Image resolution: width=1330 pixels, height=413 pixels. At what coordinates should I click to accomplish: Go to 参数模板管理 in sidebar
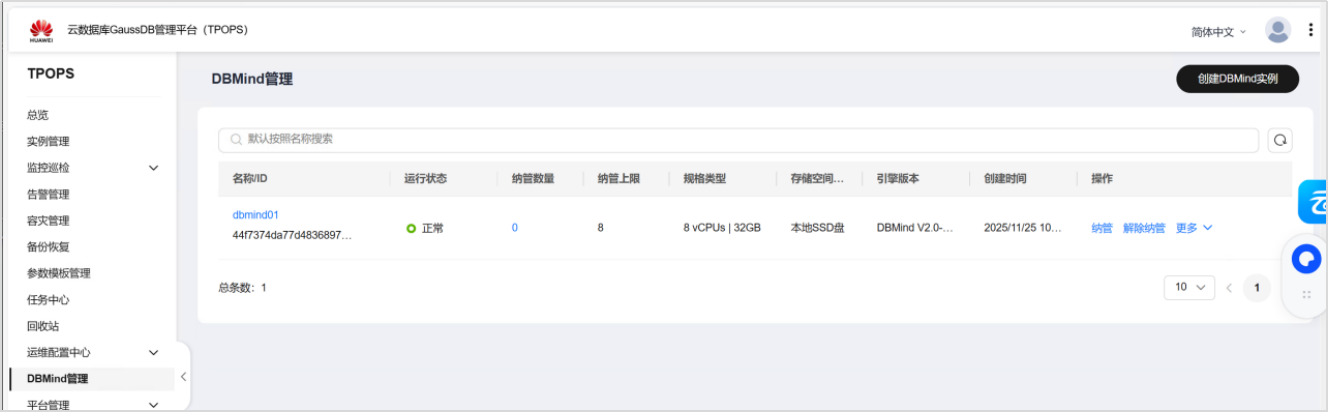pyautogui.click(x=59, y=273)
